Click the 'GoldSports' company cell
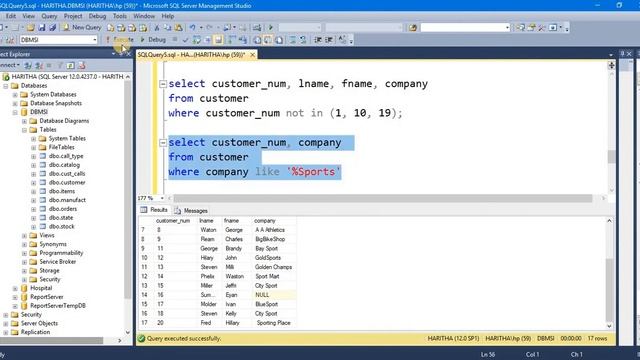The image size is (640, 360). pyautogui.click(x=274, y=258)
